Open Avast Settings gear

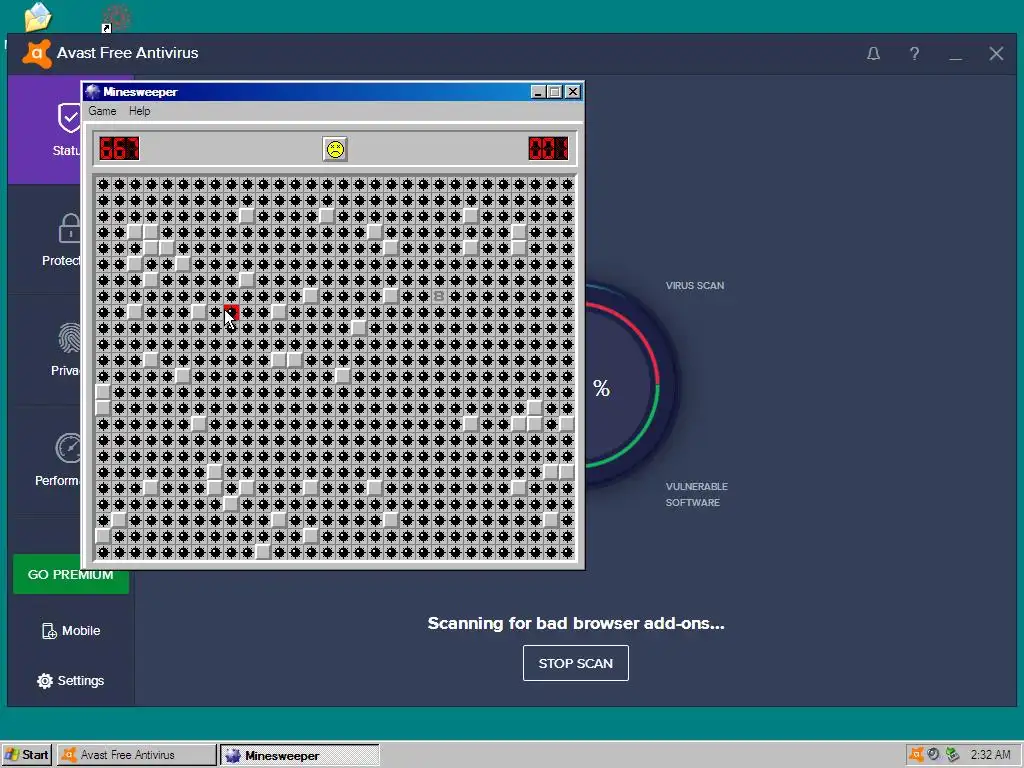[x=71, y=680]
